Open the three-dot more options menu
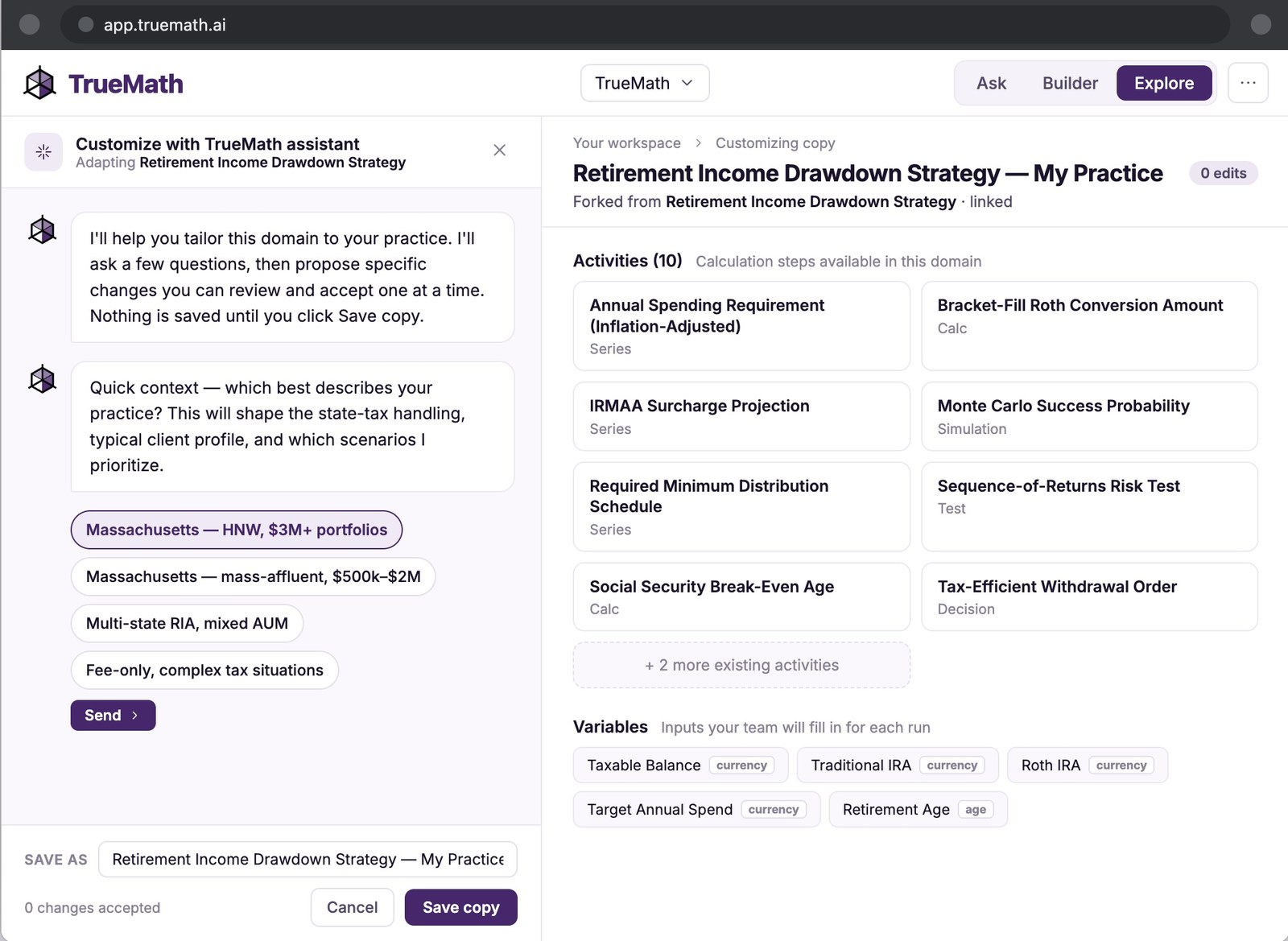 click(1248, 83)
